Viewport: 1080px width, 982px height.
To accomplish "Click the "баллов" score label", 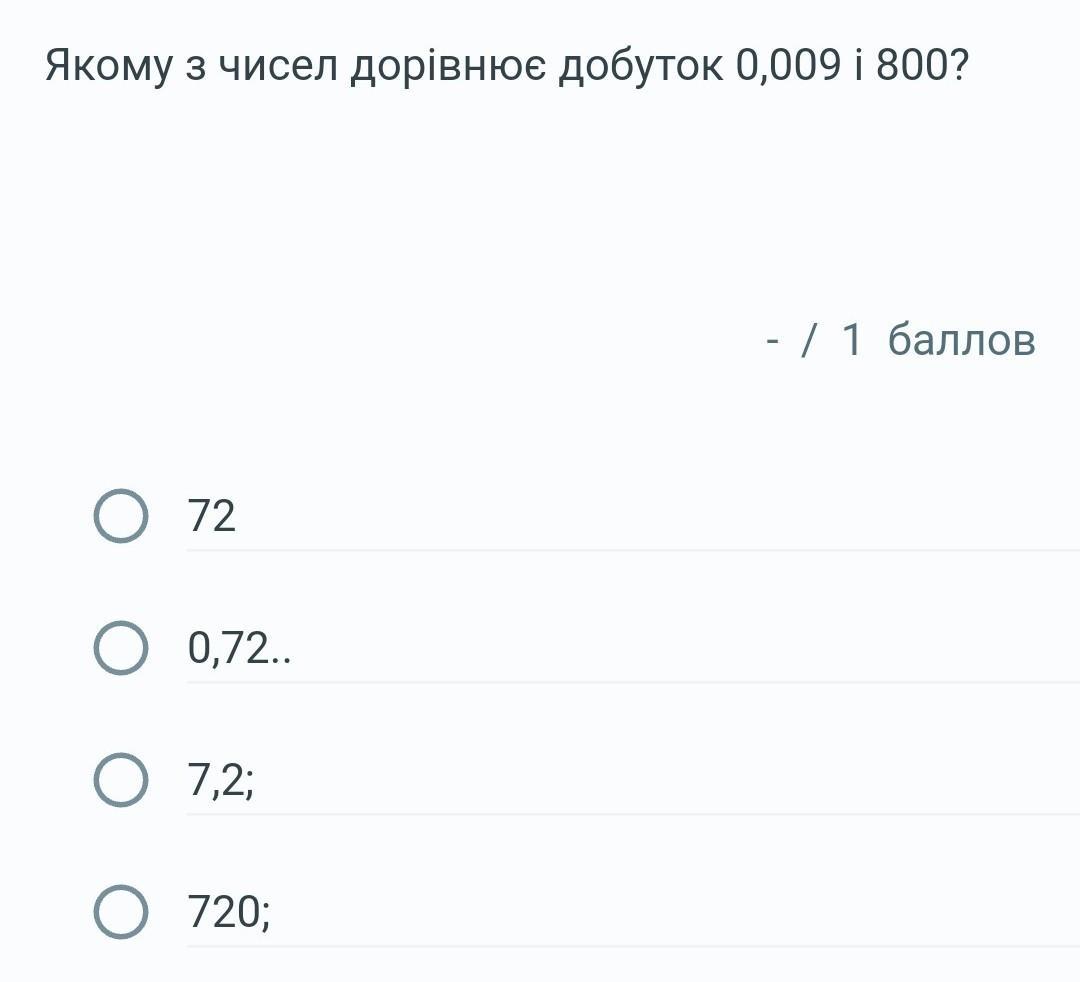I will (x=961, y=340).
